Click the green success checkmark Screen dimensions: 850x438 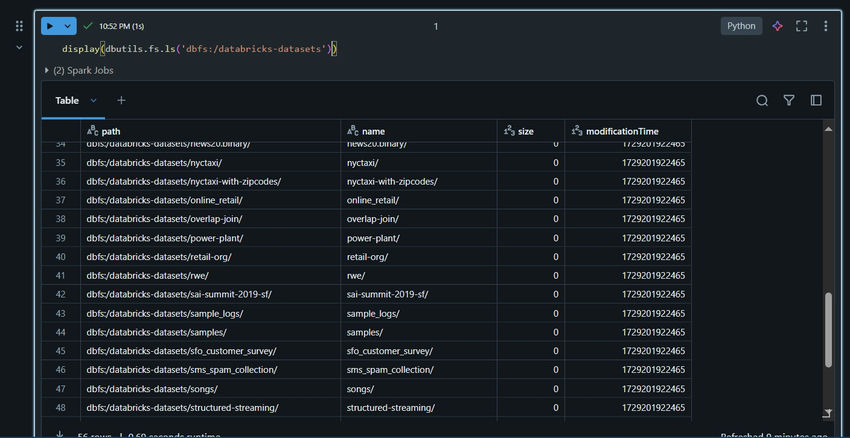(x=88, y=26)
